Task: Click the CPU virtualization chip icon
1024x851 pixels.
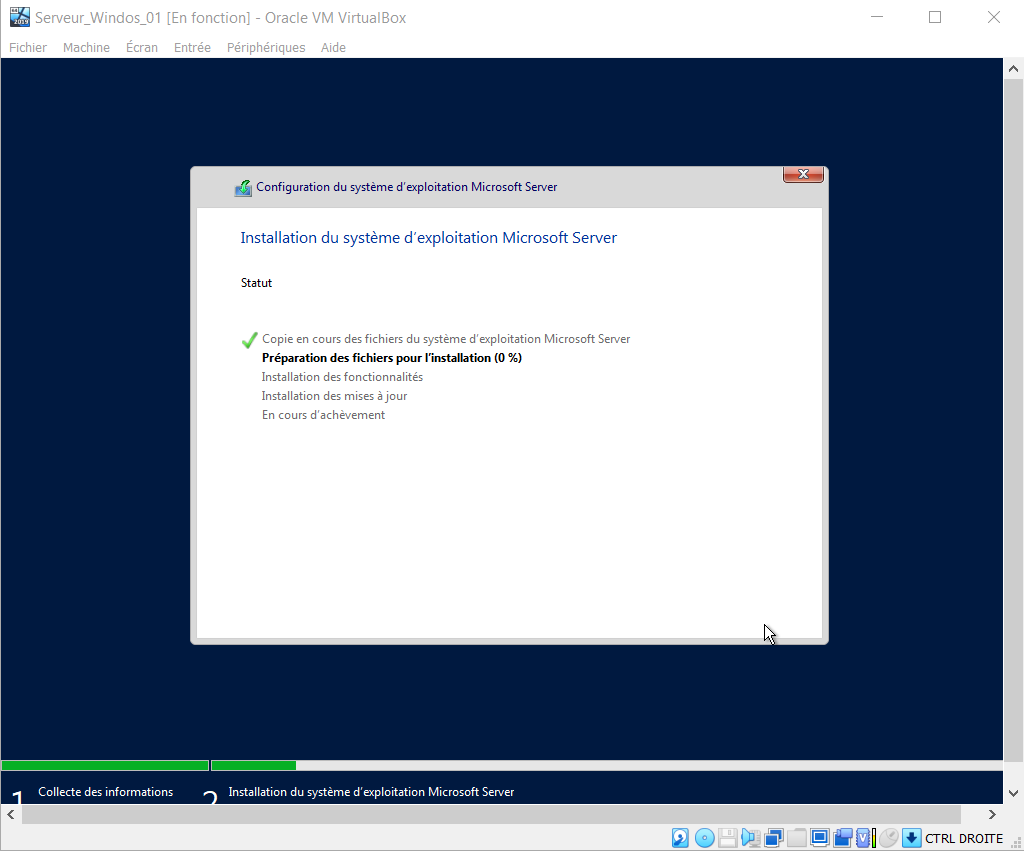Action: 862,838
